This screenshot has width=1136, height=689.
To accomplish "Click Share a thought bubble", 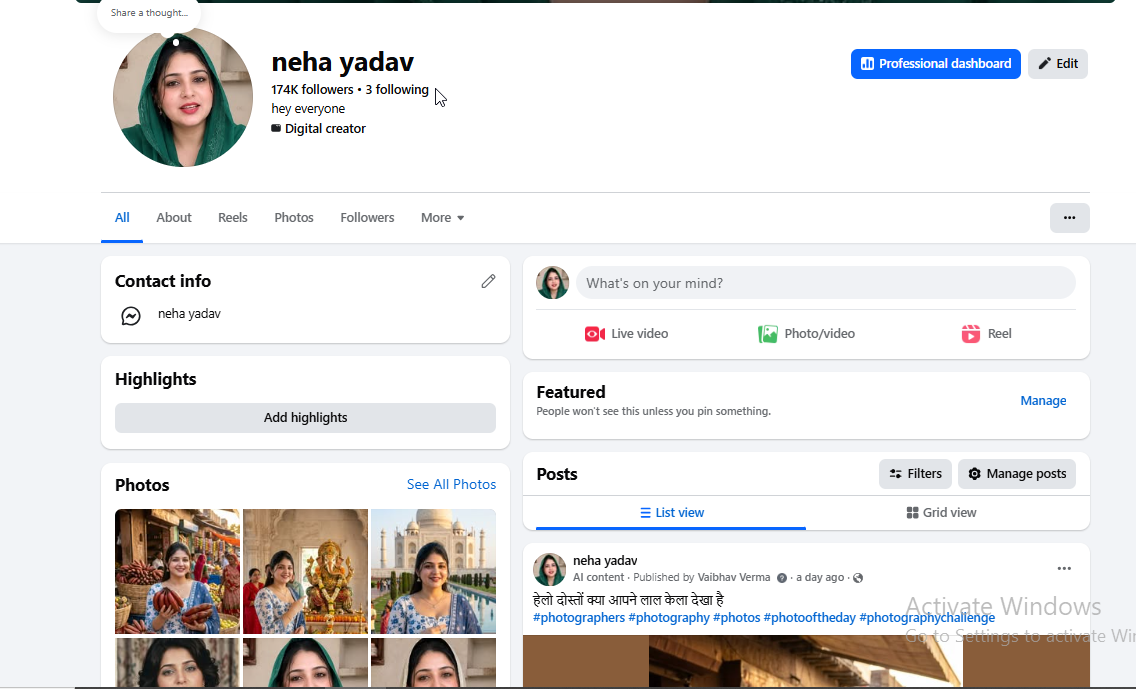I will pyautogui.click(x=149, y=13).
